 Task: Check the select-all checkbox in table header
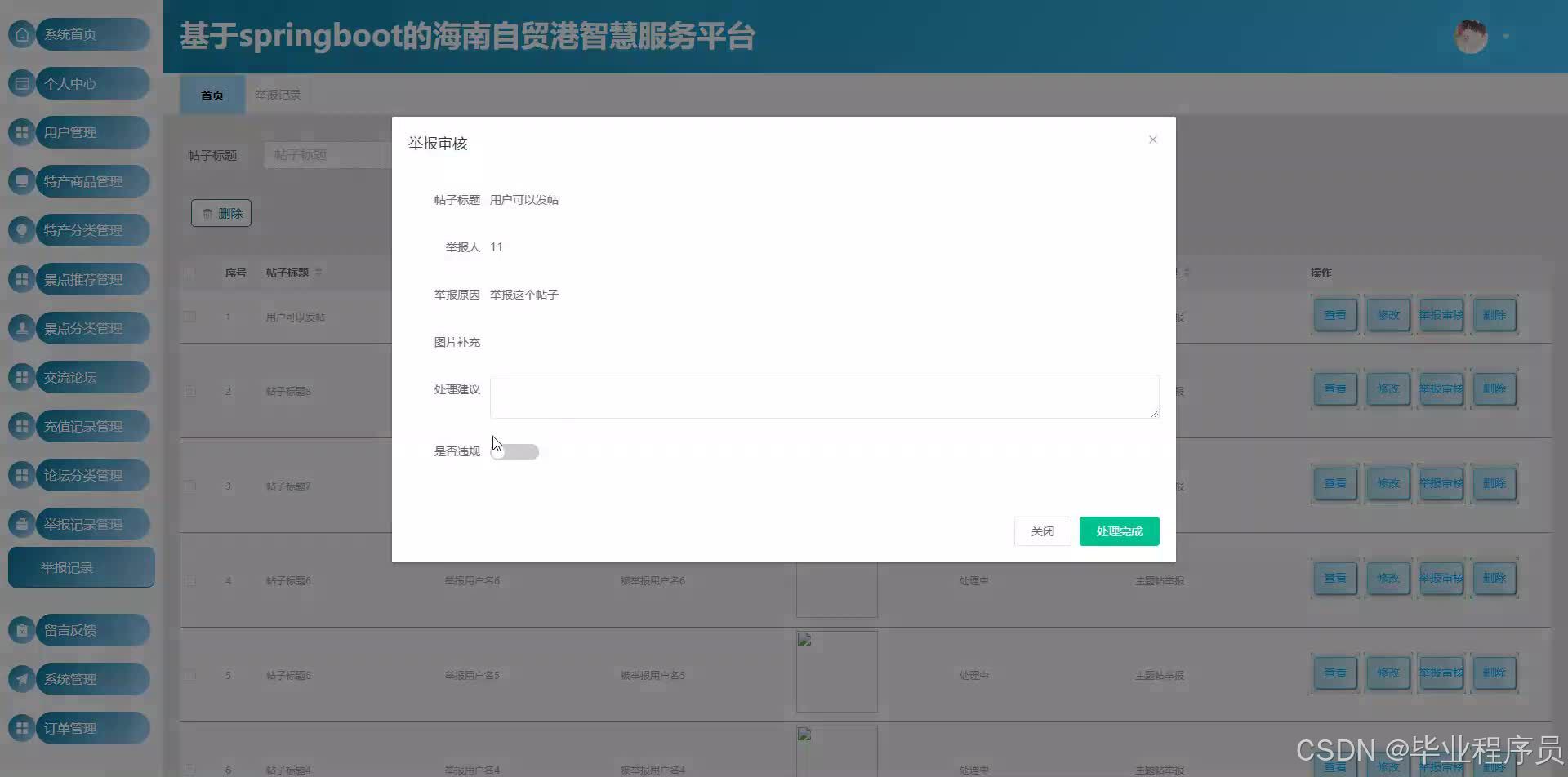click(x=190, y=273)
